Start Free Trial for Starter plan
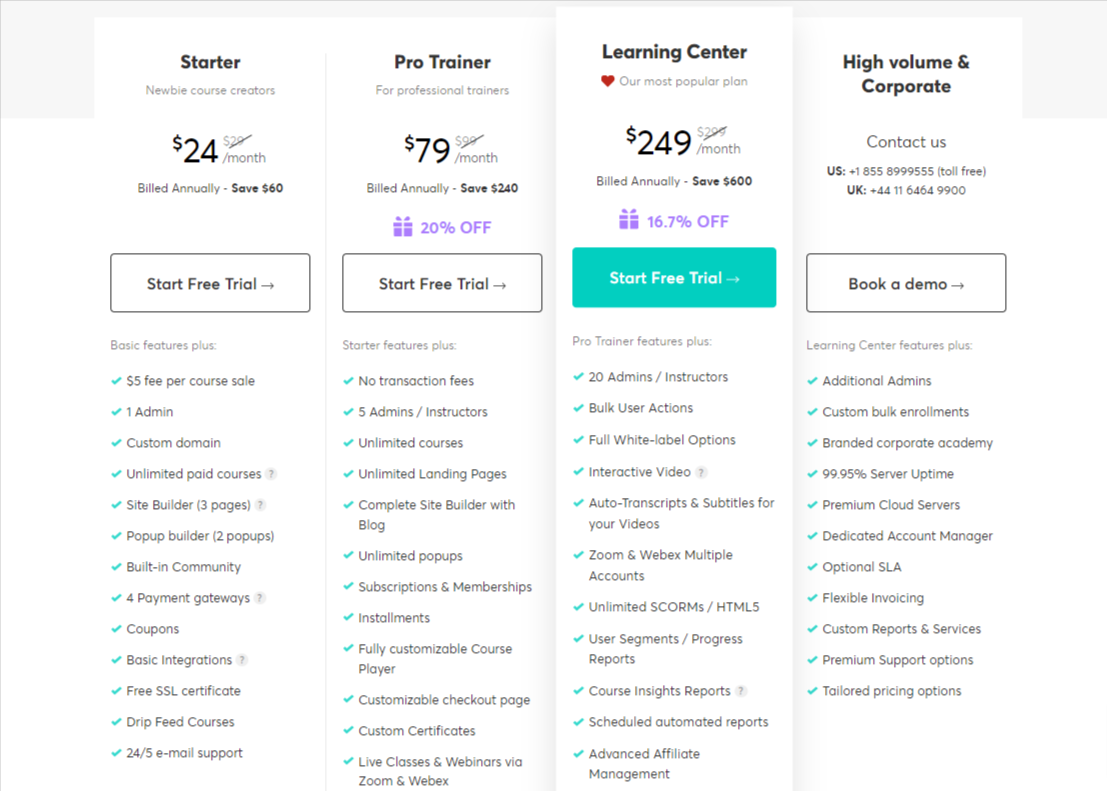This screenshot has width=1107, height=791. (x=210, y=283)
